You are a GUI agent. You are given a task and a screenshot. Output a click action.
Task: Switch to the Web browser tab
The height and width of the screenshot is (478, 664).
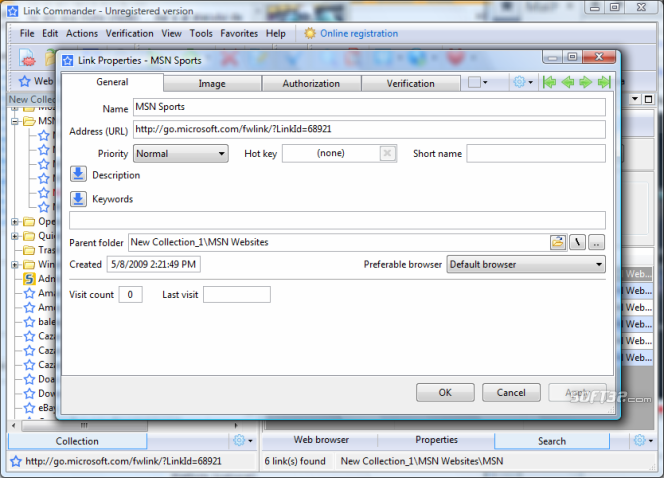tap(321, 440)
